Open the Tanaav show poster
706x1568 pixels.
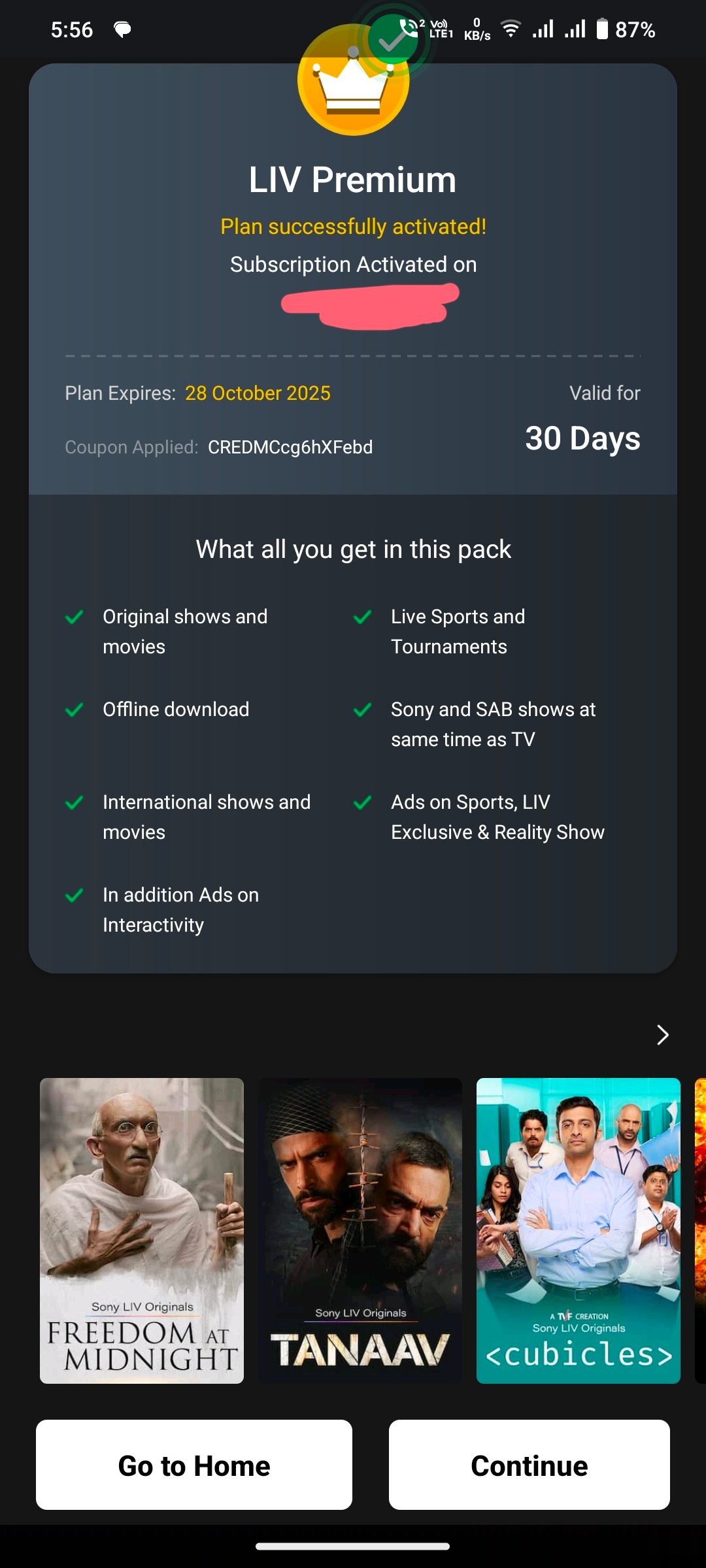(x=360, y=1230)
